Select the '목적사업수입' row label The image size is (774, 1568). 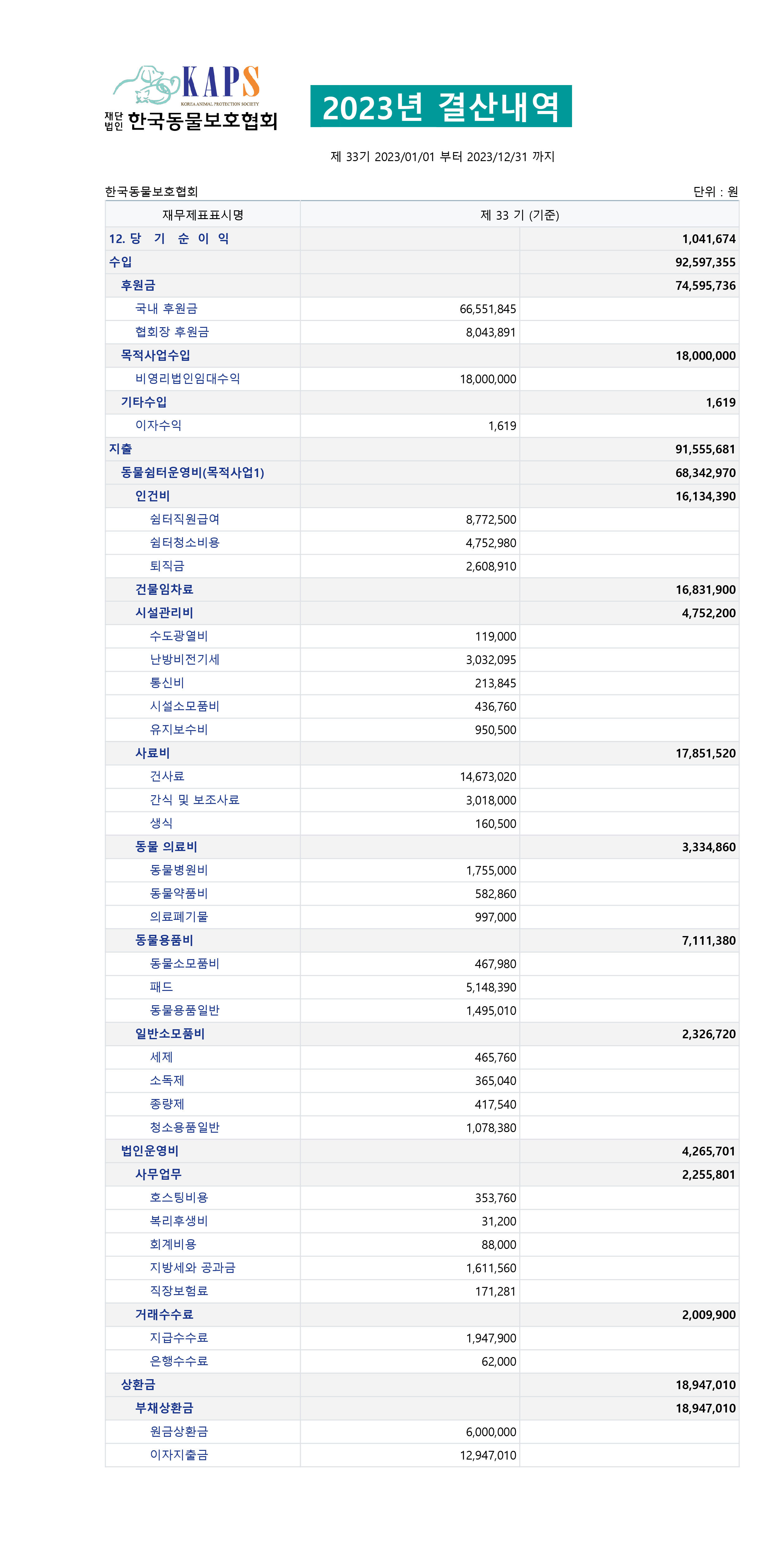(155, 355)
